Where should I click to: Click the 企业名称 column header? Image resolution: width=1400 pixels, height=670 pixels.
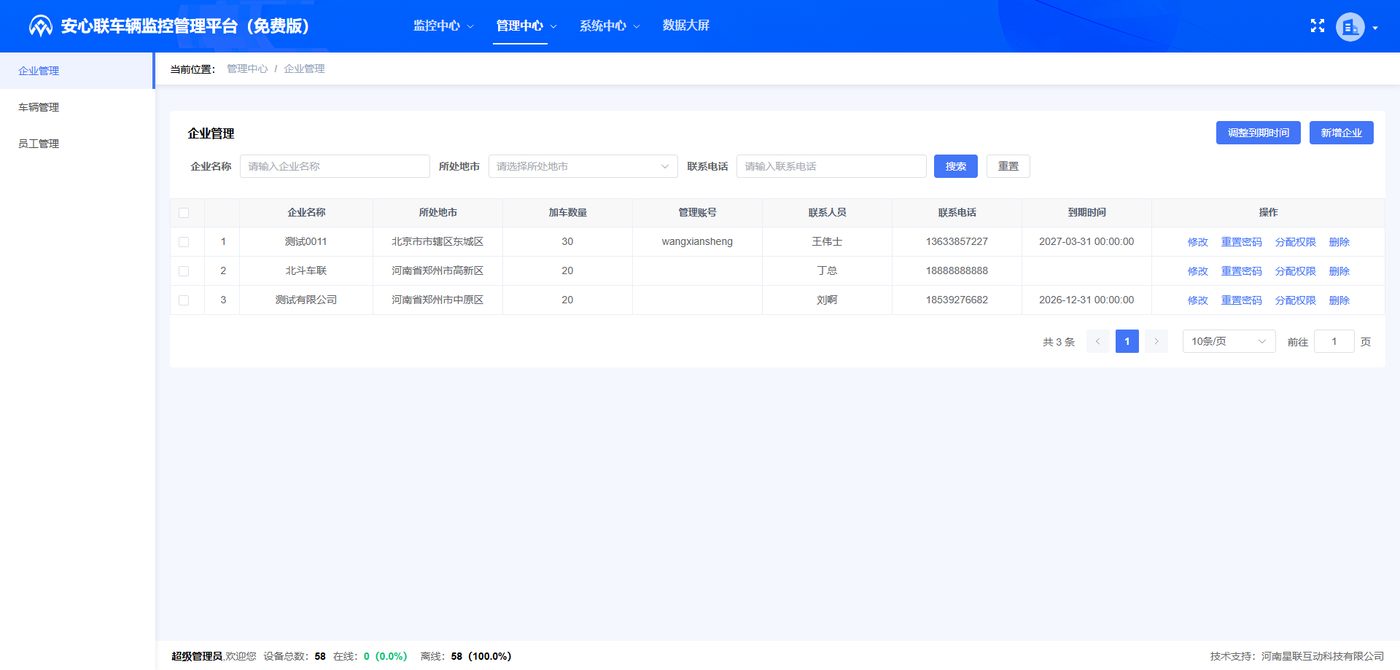306,212
